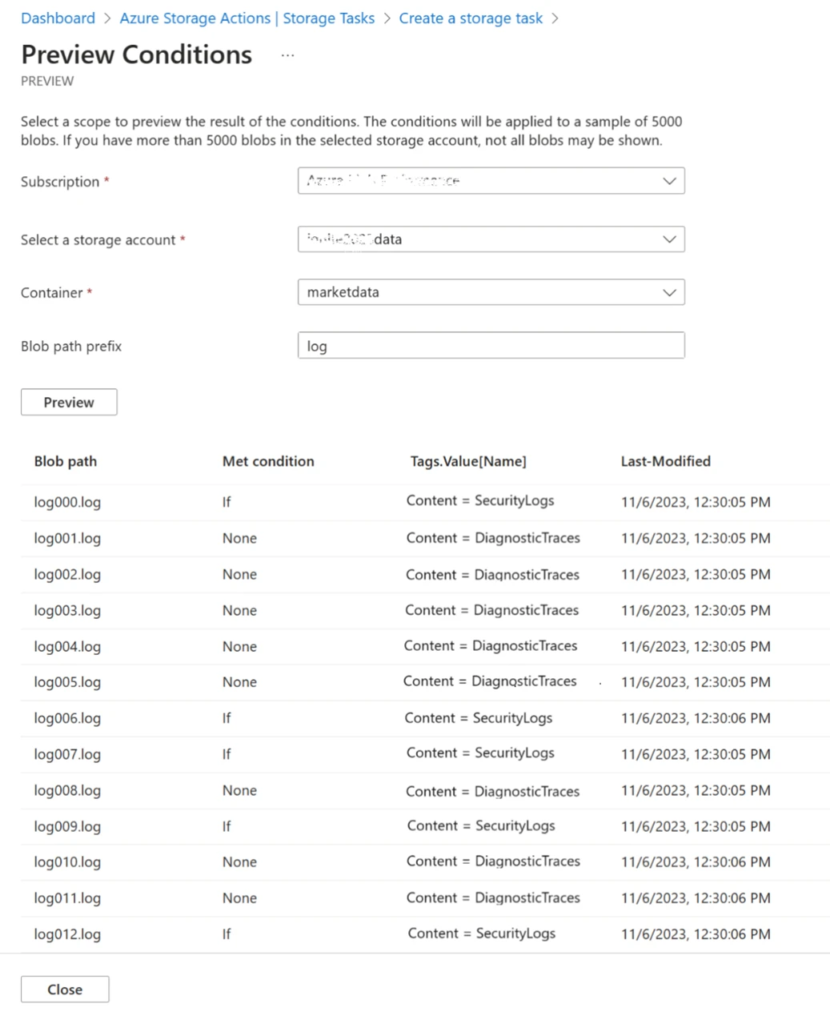The height and width of the screenshot is (1024, 830).
Task: Select the Blob path column header
Action: click(x=63, y=461)
